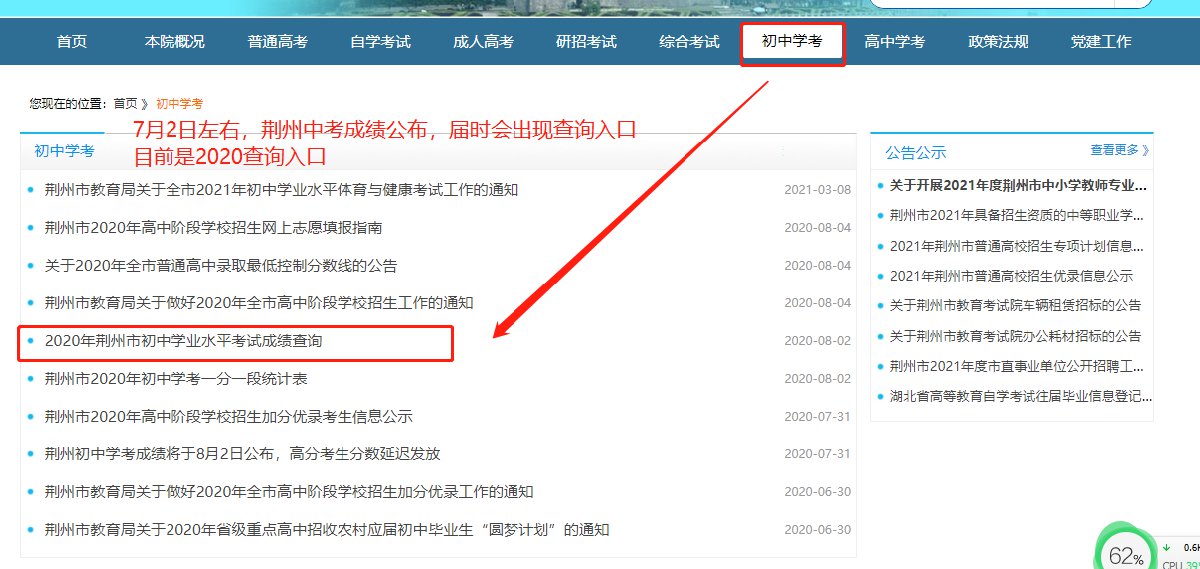
Task: Open 2021年荆州市普通高校招生优录信息公示
Action: (x=1011, y=276)
